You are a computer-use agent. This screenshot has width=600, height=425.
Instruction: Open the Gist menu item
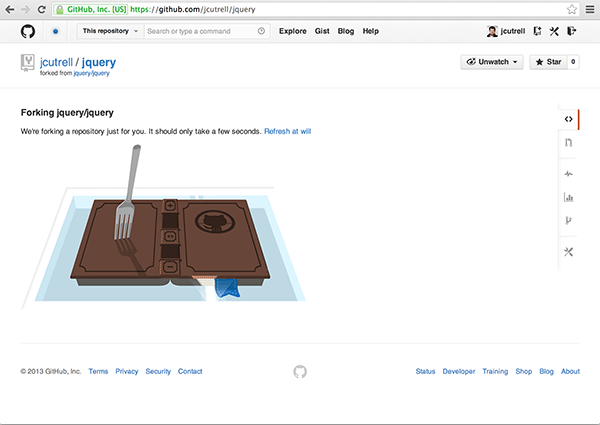click(x=322, y=31)
